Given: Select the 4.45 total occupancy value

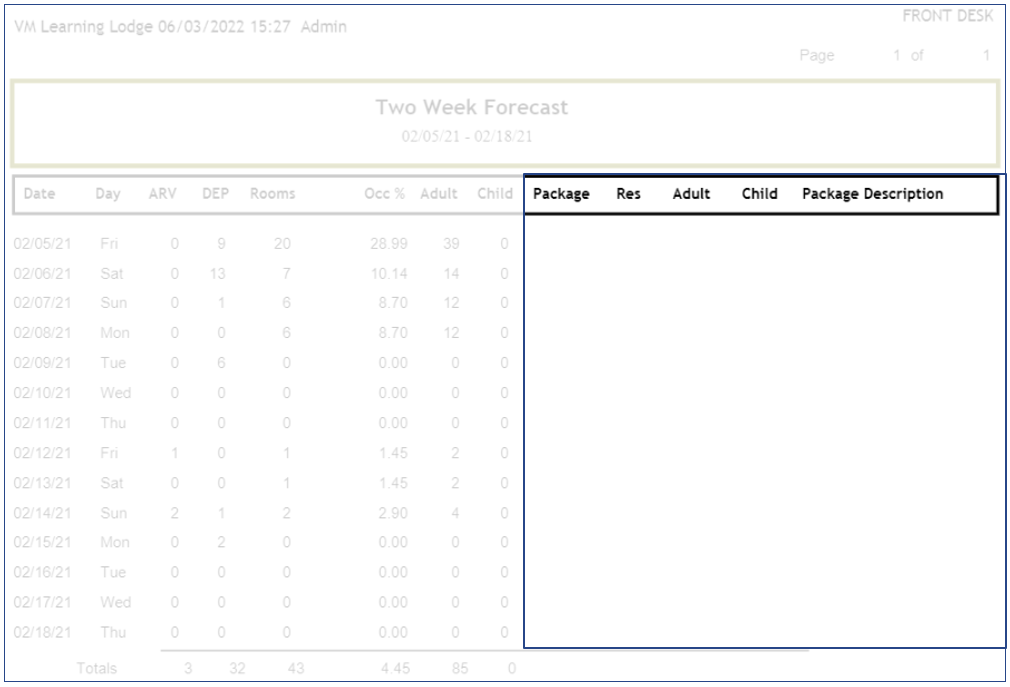Looking at the screenshot, I should click(x=393, y=668).
